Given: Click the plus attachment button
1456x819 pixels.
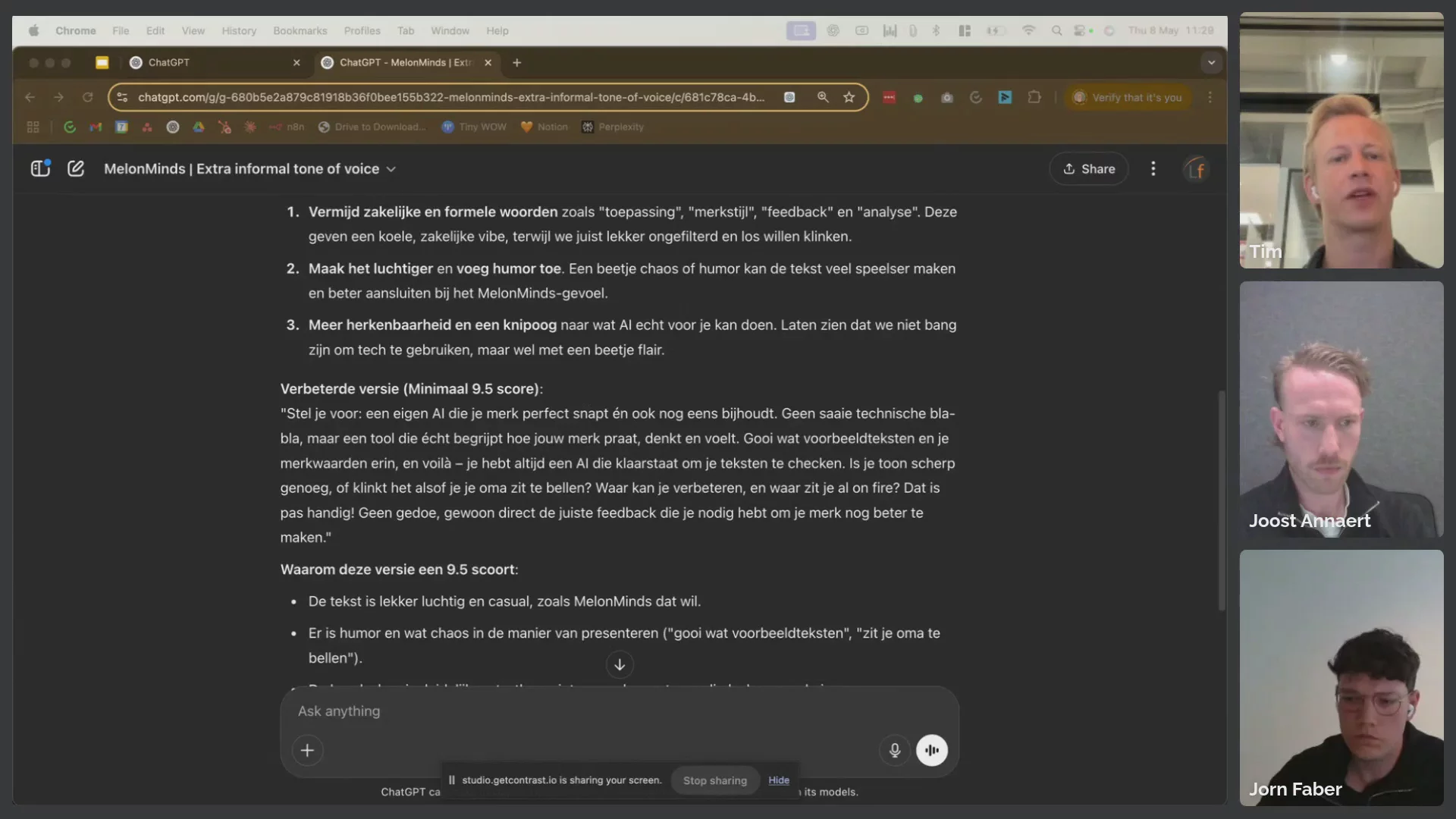Looking at the screenshot, I should click(307, 750).
